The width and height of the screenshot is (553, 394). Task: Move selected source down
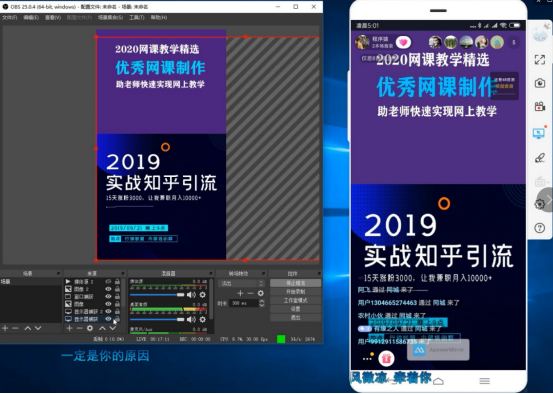click(113, 328)
